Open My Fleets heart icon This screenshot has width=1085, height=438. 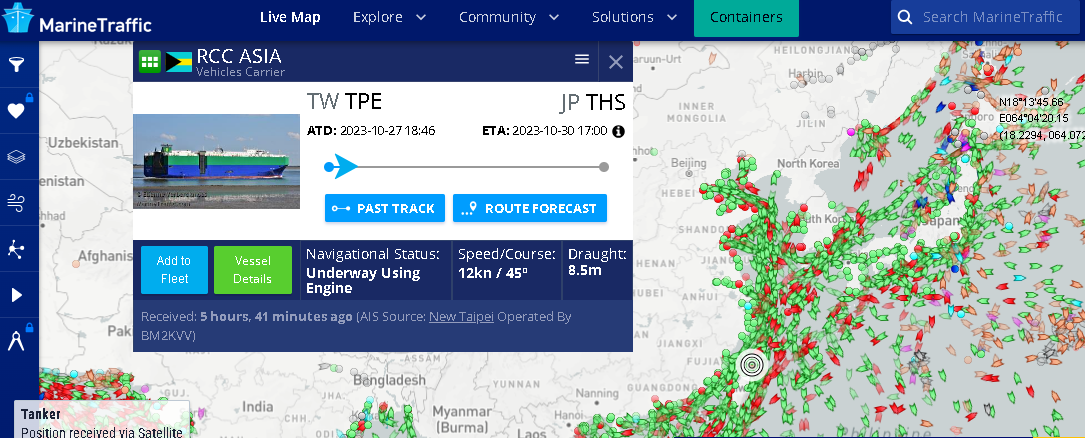point(16,111)
